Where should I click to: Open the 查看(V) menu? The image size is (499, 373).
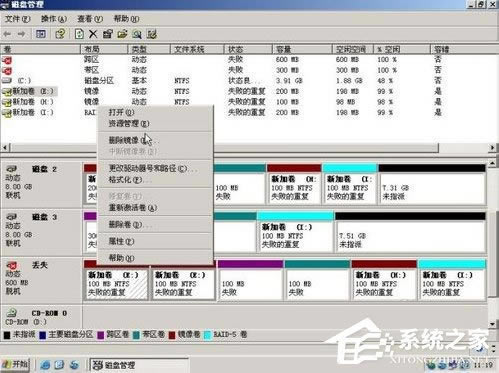coord(90,19)
